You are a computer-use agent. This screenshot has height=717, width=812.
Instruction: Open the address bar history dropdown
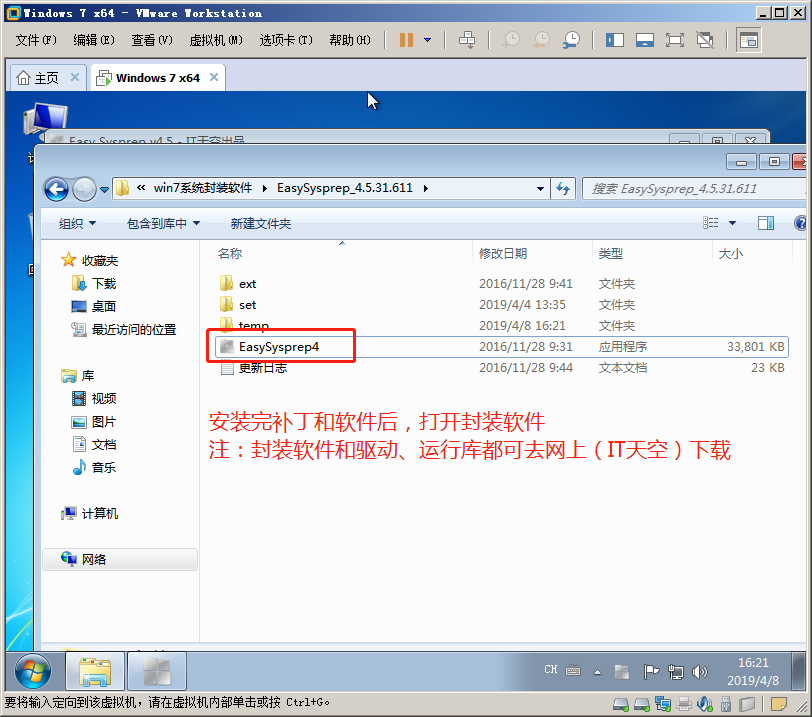point(540,188)
